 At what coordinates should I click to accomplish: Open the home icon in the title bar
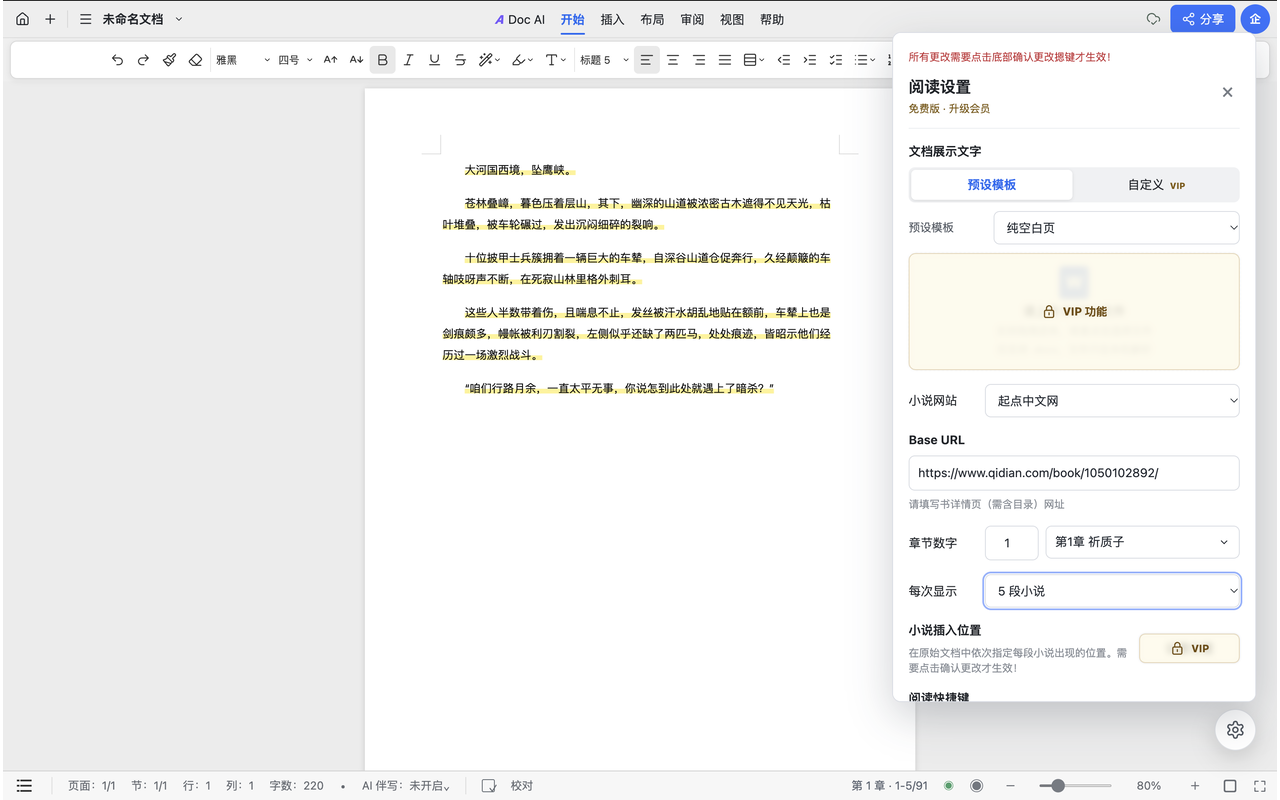click(22, 19)
